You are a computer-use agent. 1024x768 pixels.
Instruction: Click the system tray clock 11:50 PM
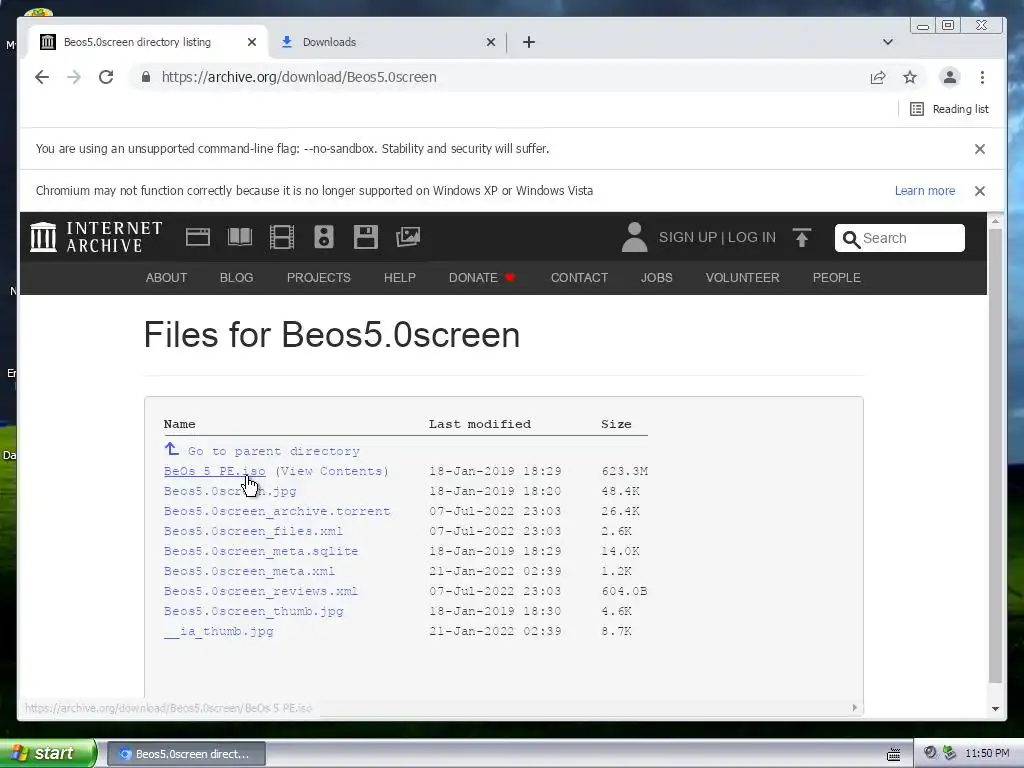[987, 754]
